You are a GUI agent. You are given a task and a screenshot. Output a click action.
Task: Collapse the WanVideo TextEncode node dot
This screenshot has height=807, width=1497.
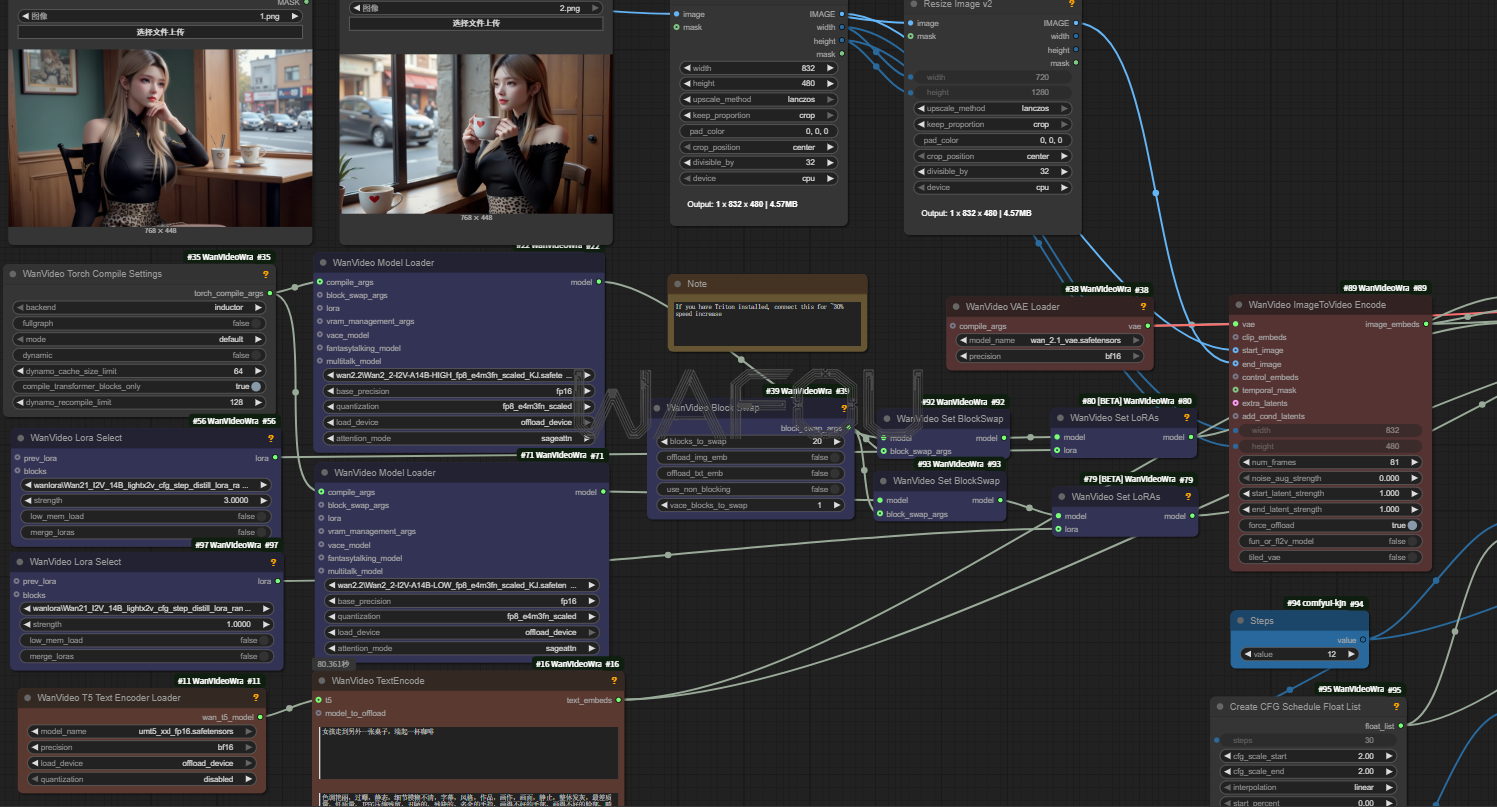pyautogui.click(x=322, y=681)
